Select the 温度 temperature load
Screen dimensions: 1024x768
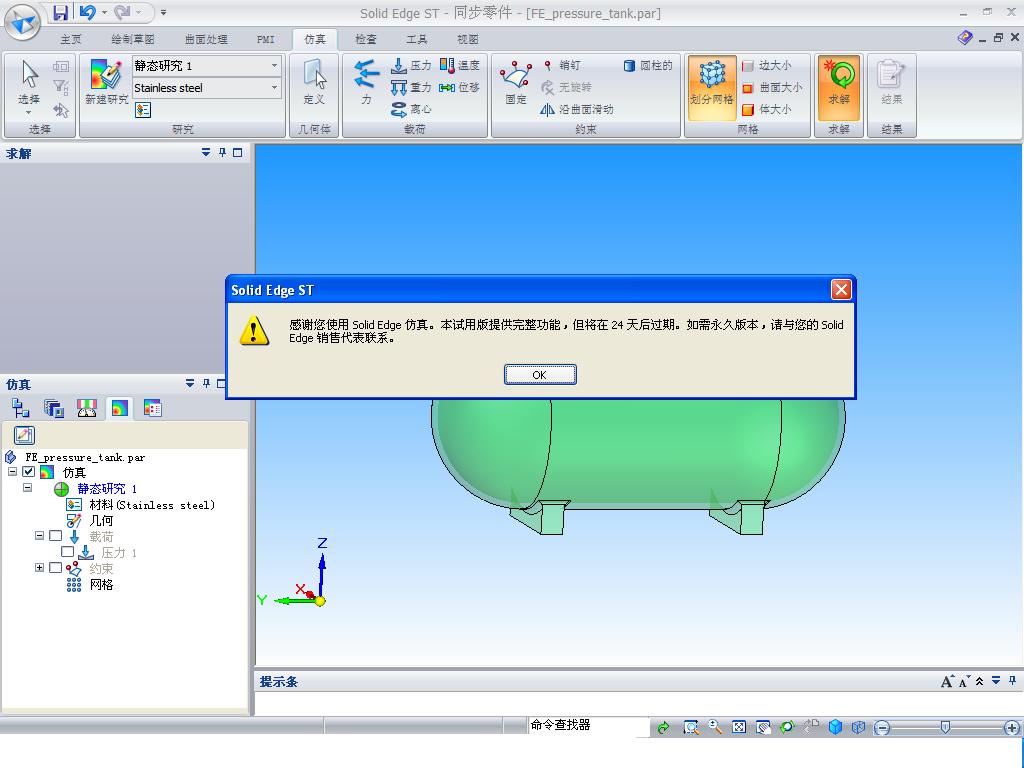459,65
